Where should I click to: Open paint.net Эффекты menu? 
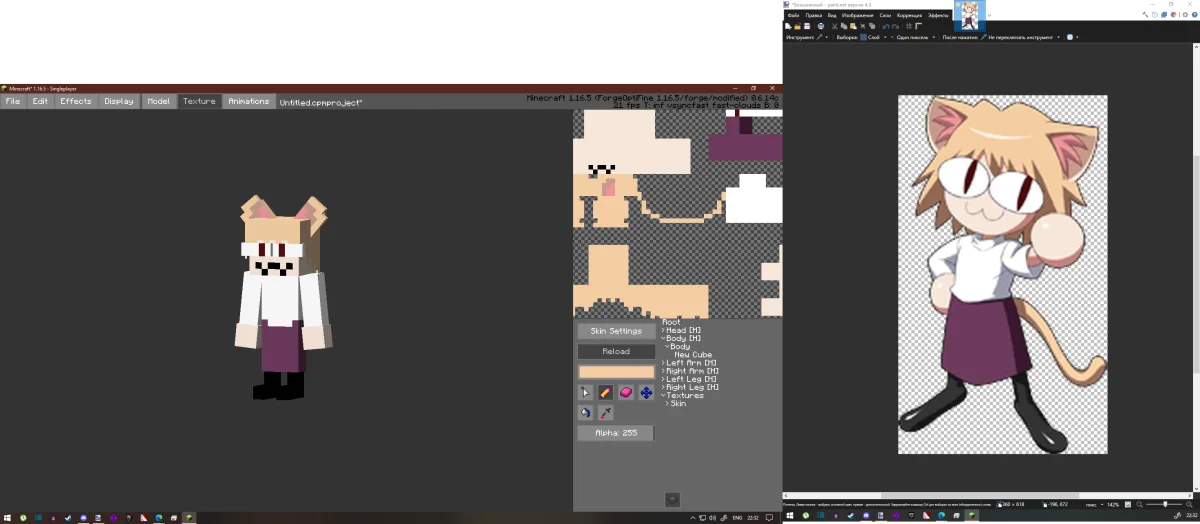[x=938, y=15]
